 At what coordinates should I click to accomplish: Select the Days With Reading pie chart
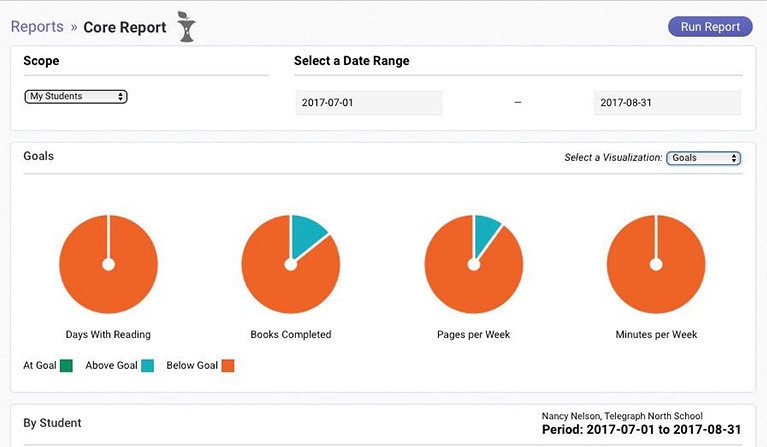pos(108,265)
